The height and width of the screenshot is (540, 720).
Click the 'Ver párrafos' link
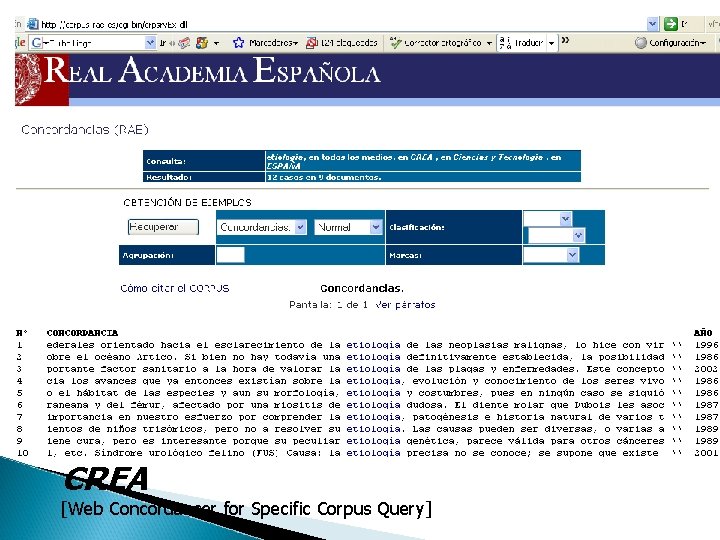pos(405,304)
